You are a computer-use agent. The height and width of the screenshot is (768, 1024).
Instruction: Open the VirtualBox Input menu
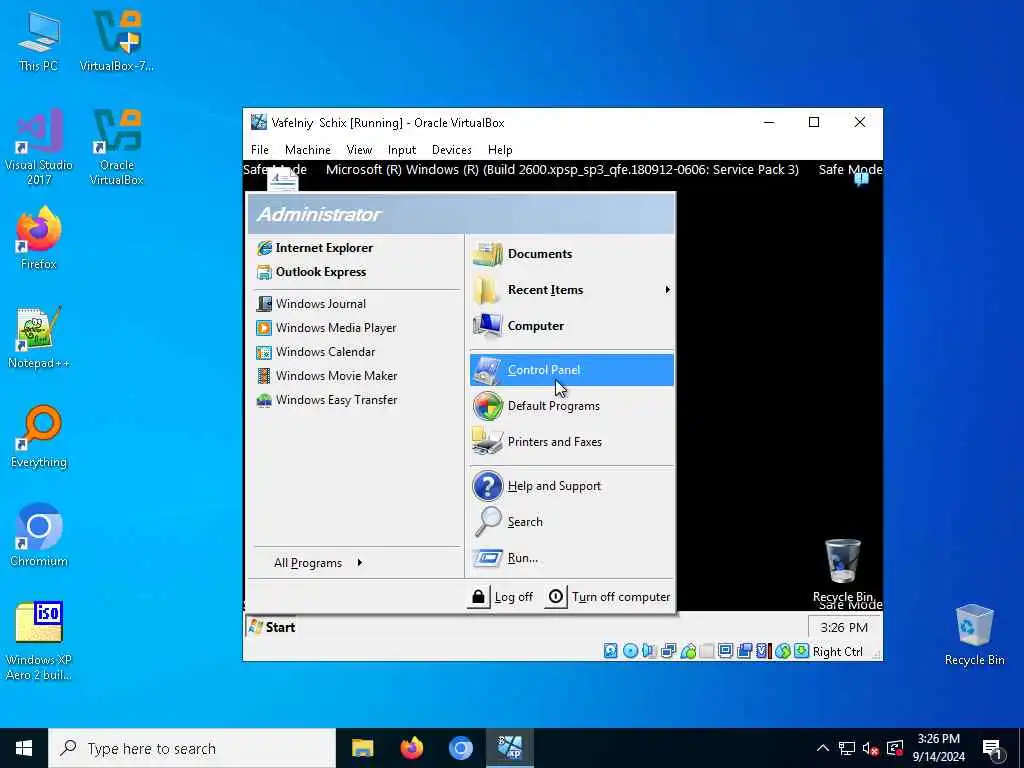(402, 150)
